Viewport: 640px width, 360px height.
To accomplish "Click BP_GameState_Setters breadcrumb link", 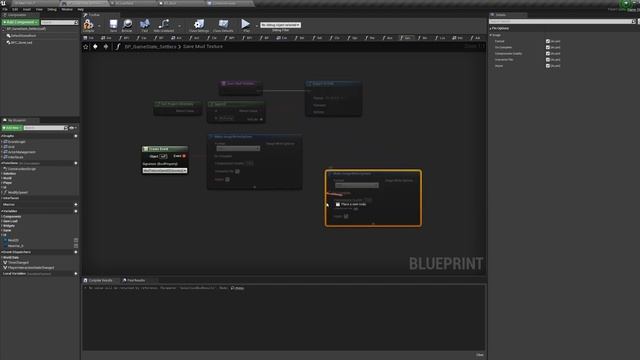I will click(x=151, y=47).
